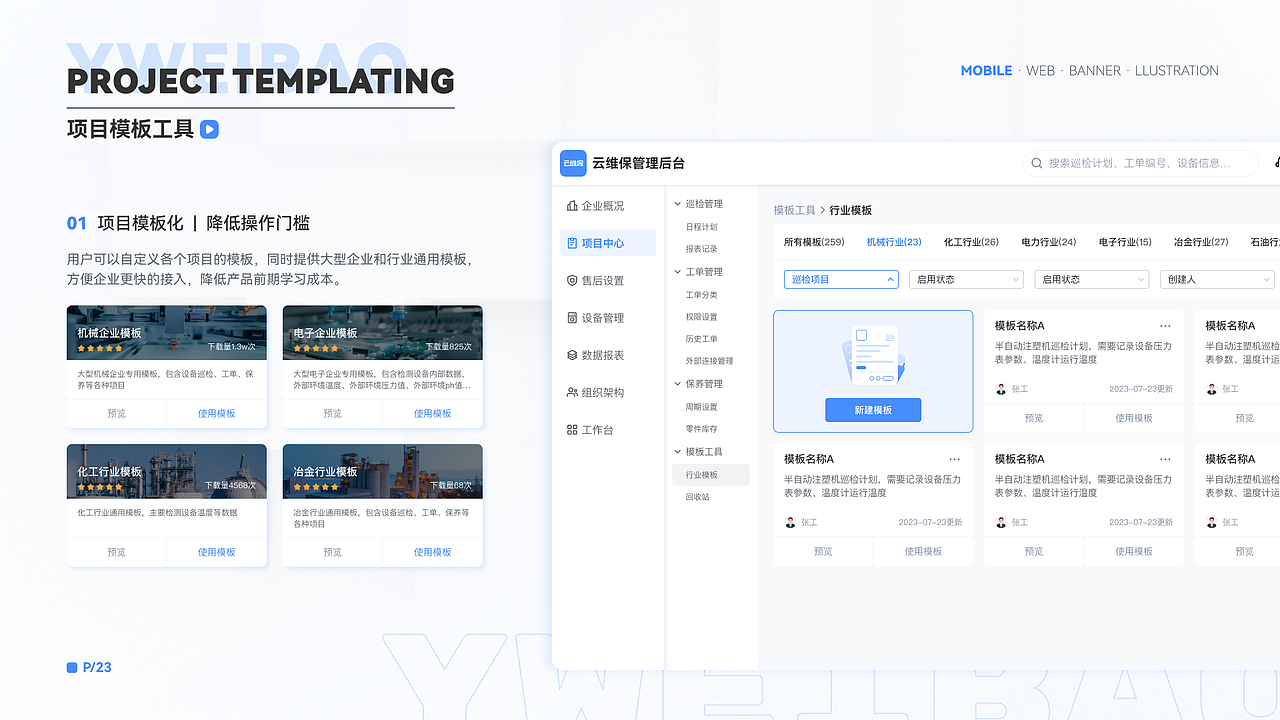1280x720 pixels.
Task: Open 周期设置 in the submenu
Action: (x=701, y=407)
